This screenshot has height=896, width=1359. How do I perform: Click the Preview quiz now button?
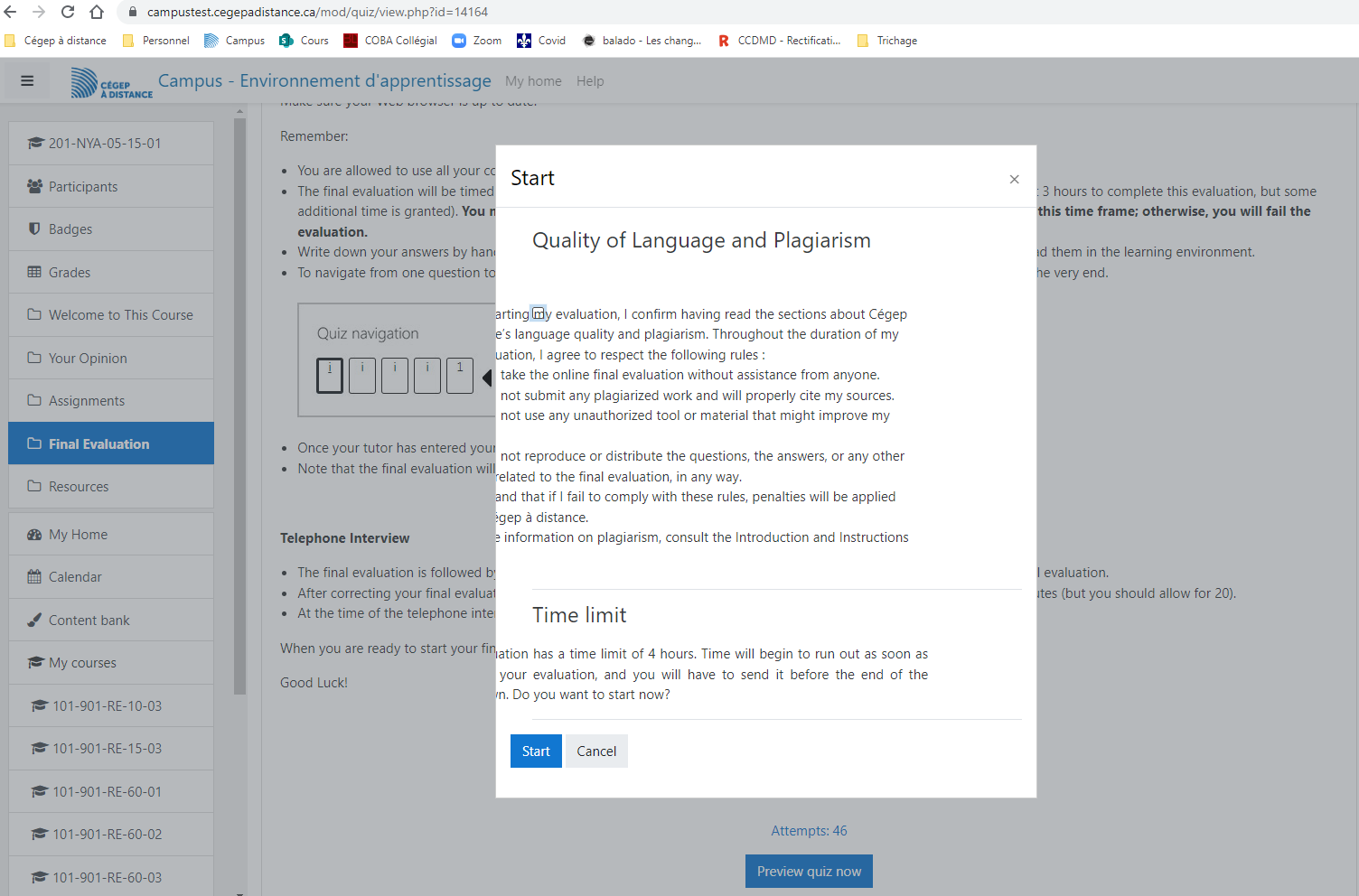(x=809, y=872)
